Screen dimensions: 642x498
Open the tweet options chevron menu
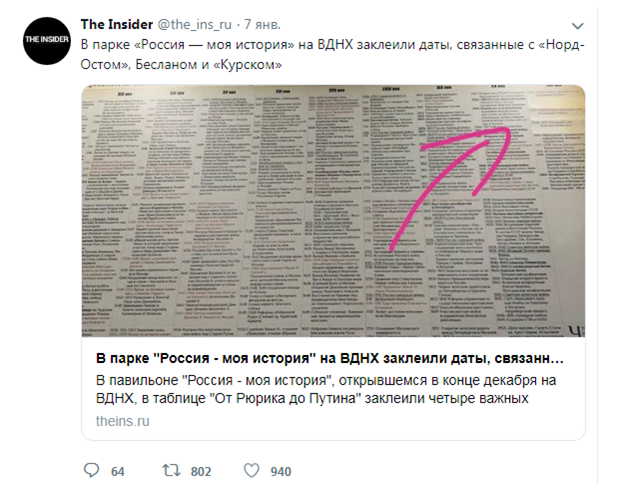click(577, 26)
